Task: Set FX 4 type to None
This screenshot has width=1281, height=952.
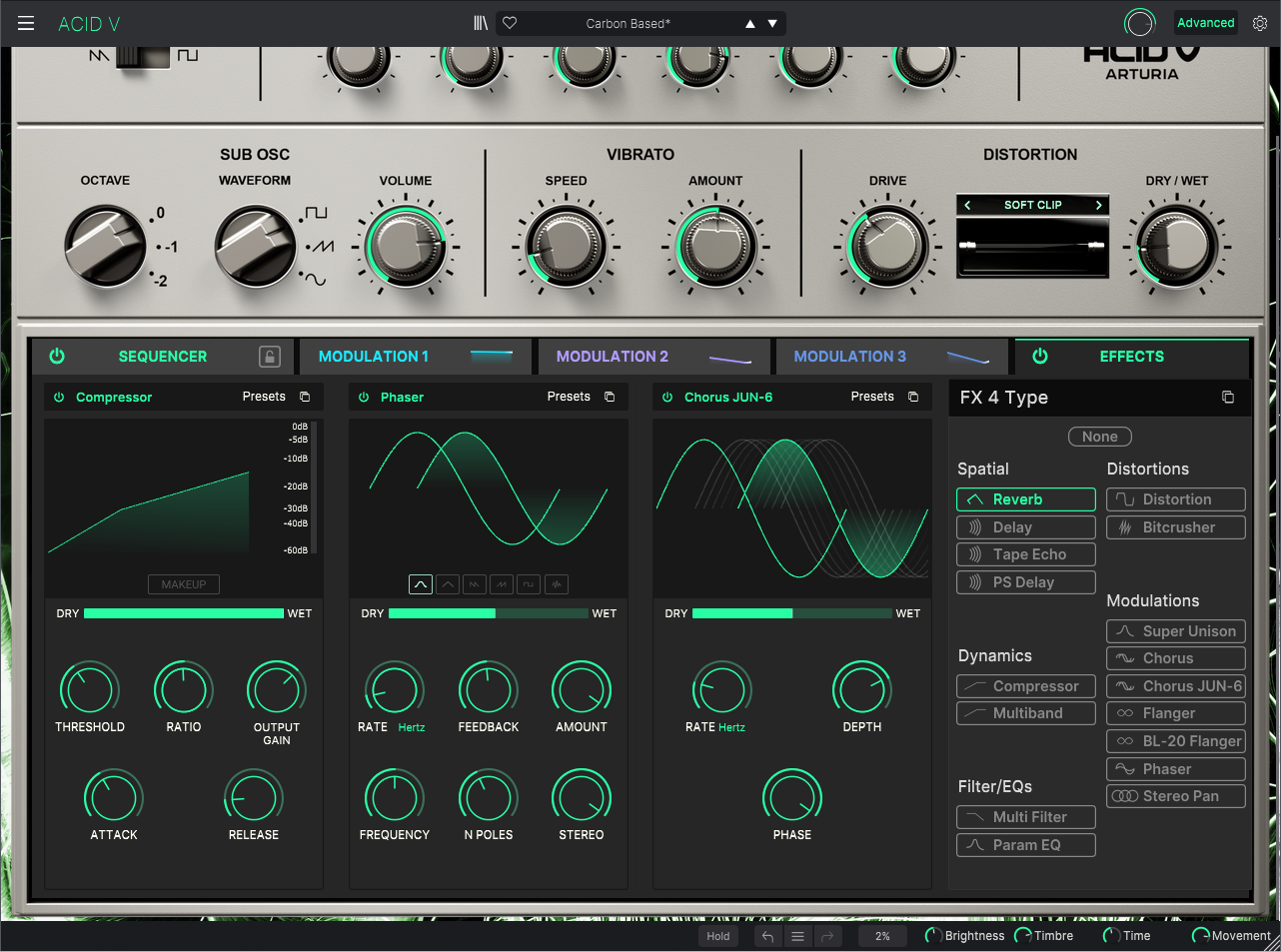Action: [x=1099, y=437]
